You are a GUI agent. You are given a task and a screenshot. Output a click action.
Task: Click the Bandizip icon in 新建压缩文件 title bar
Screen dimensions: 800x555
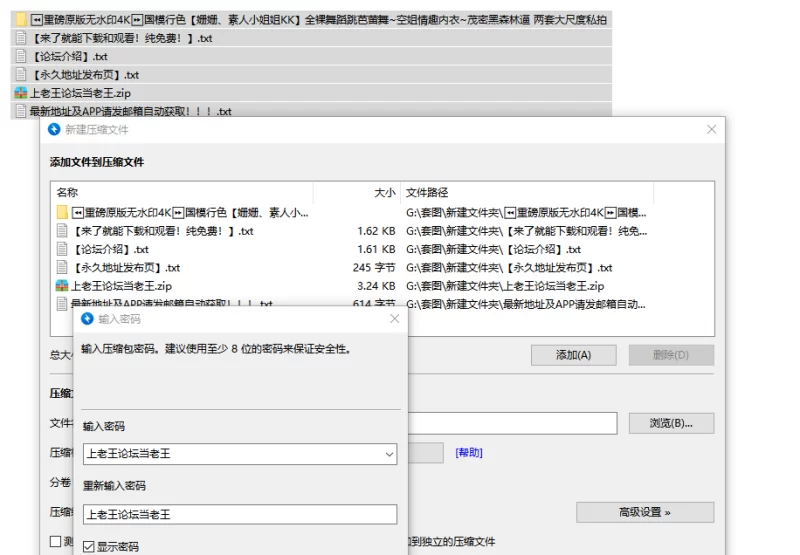pos(54,130)
